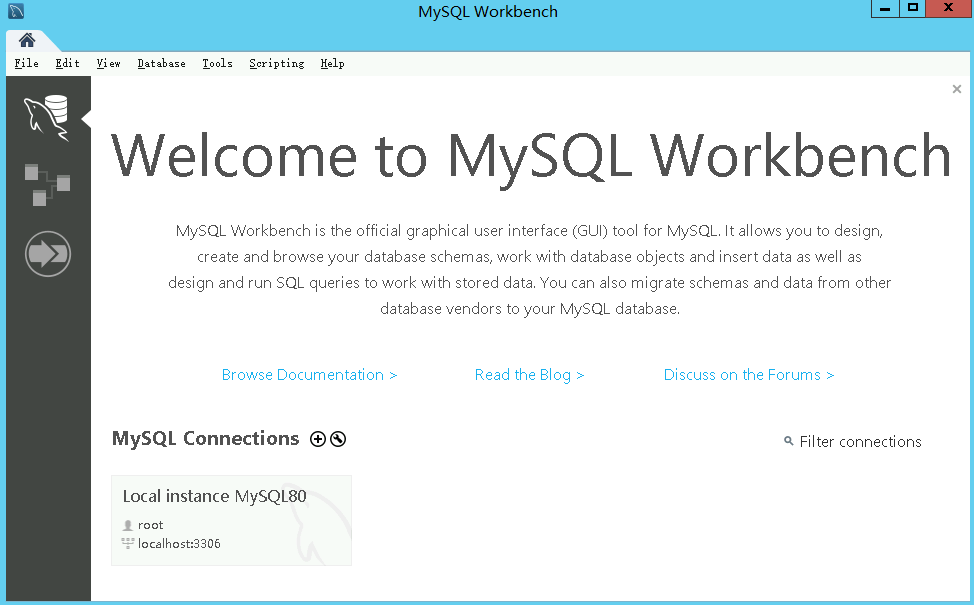
Task: Click the Home tab house icon
Action: tap(27, 40)
